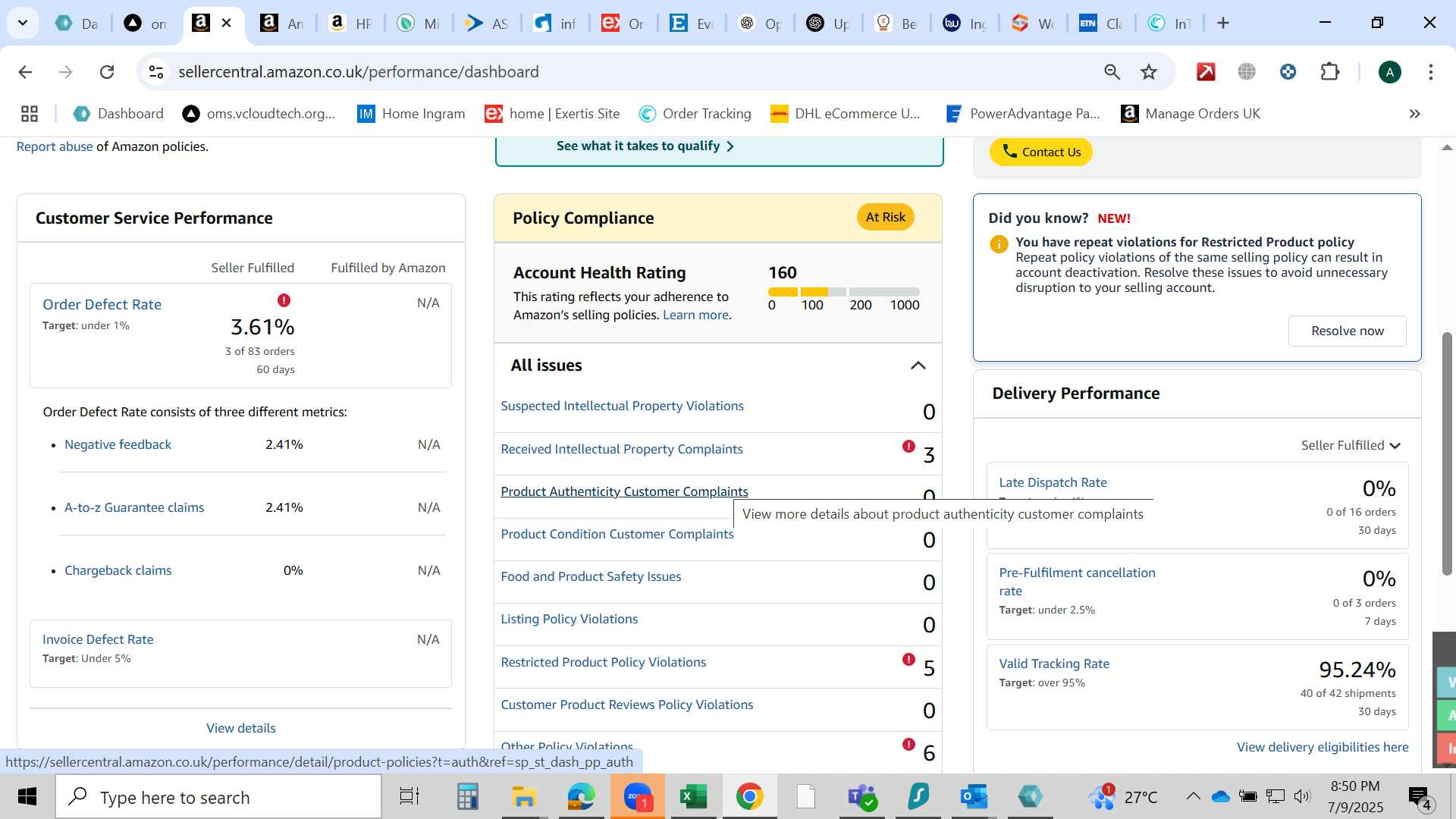Screen dimensions: 1456x819
Task: Click the browser back arrow
Action: point(25,72)
